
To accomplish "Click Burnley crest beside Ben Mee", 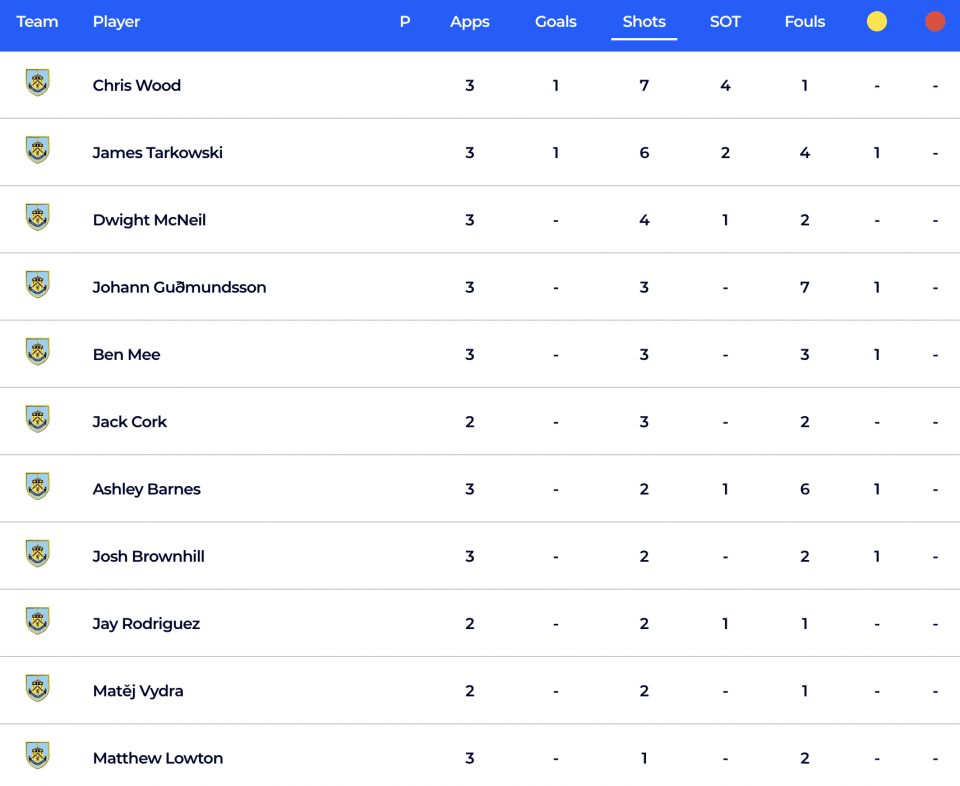I will point(37,352).
